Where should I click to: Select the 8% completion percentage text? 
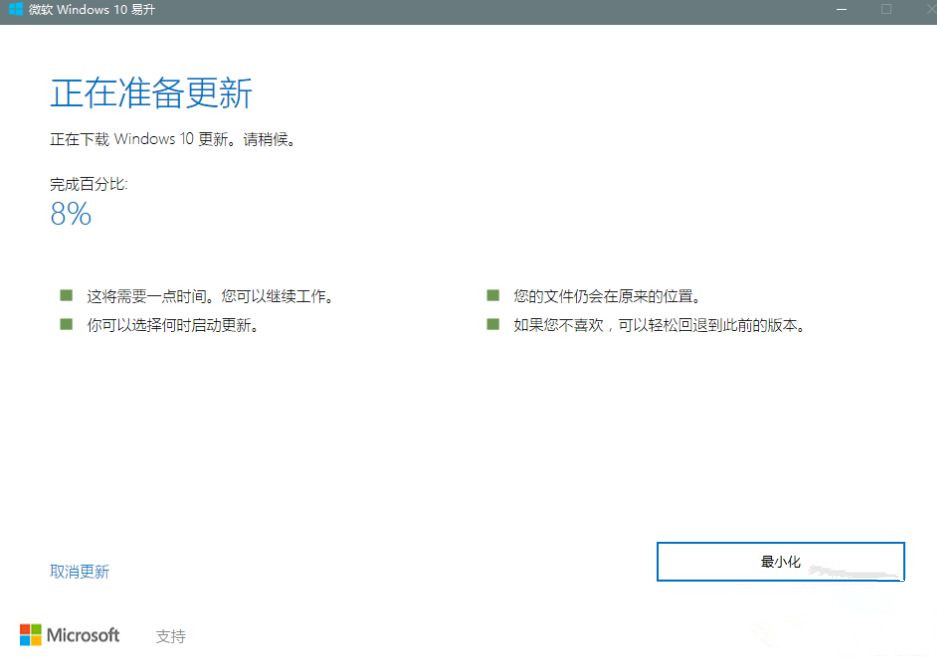[69, 213]
